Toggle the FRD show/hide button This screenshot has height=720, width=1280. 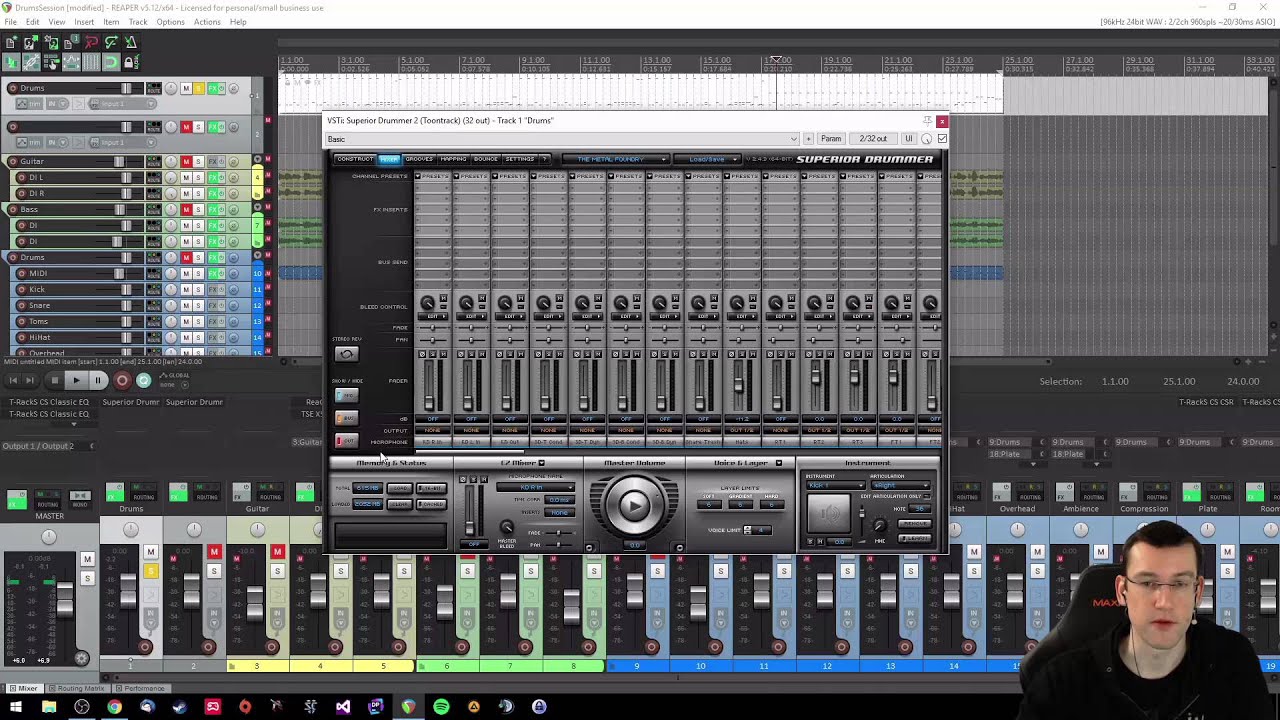345,396
